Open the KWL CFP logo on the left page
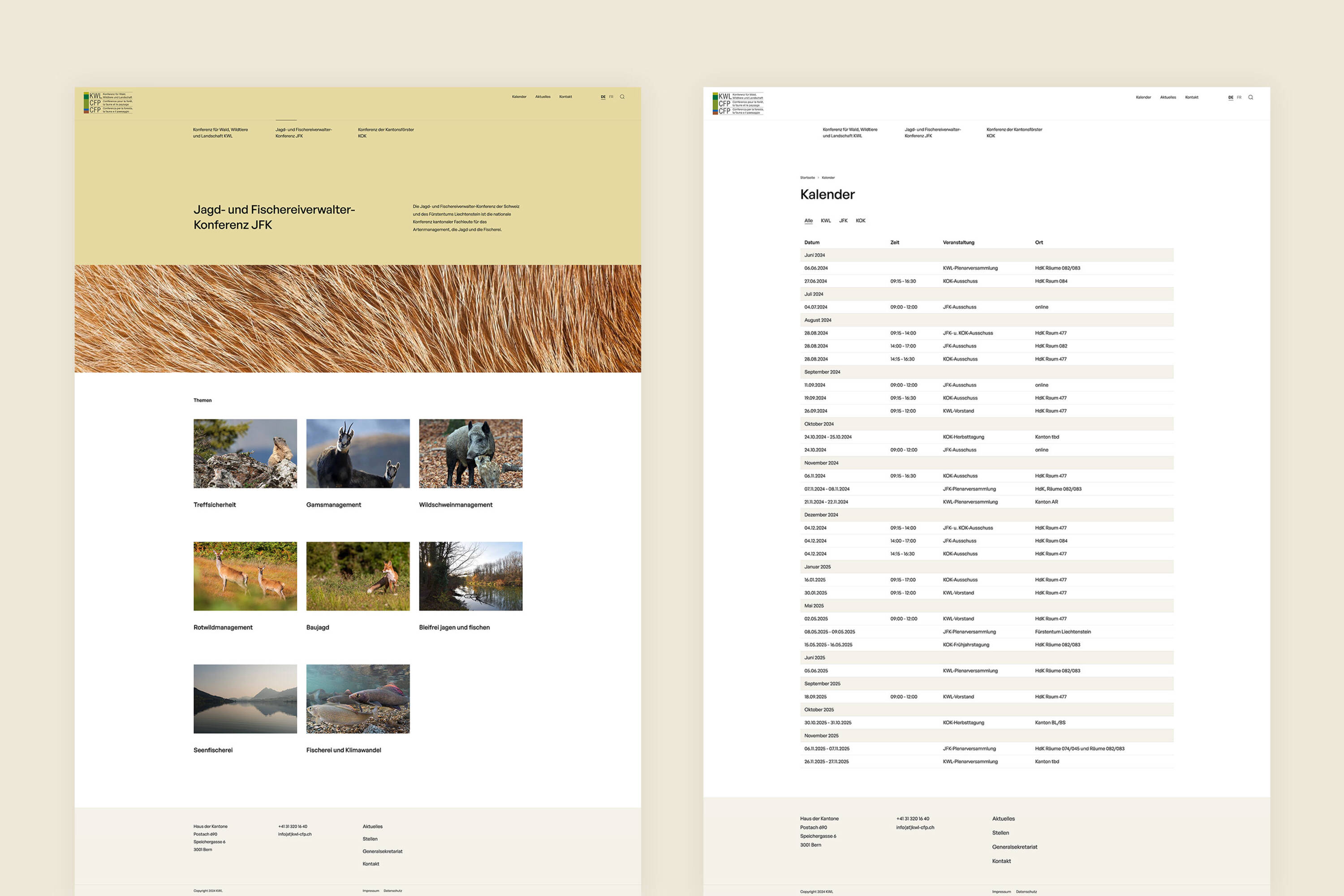This screenshot has width=1344, height=896. (x=108, y=103)
